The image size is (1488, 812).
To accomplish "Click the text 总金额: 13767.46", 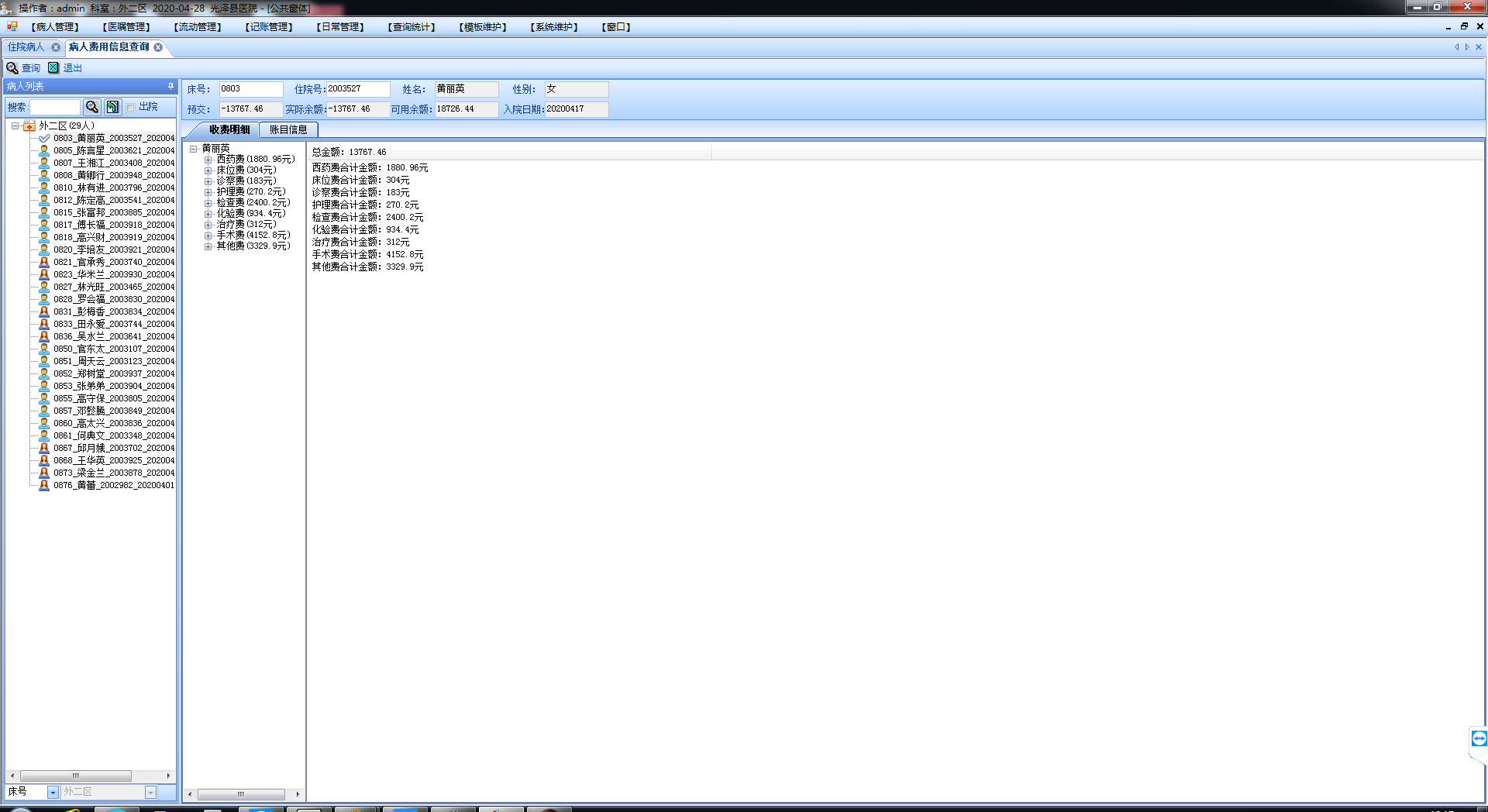I will (x=349, y=152).
